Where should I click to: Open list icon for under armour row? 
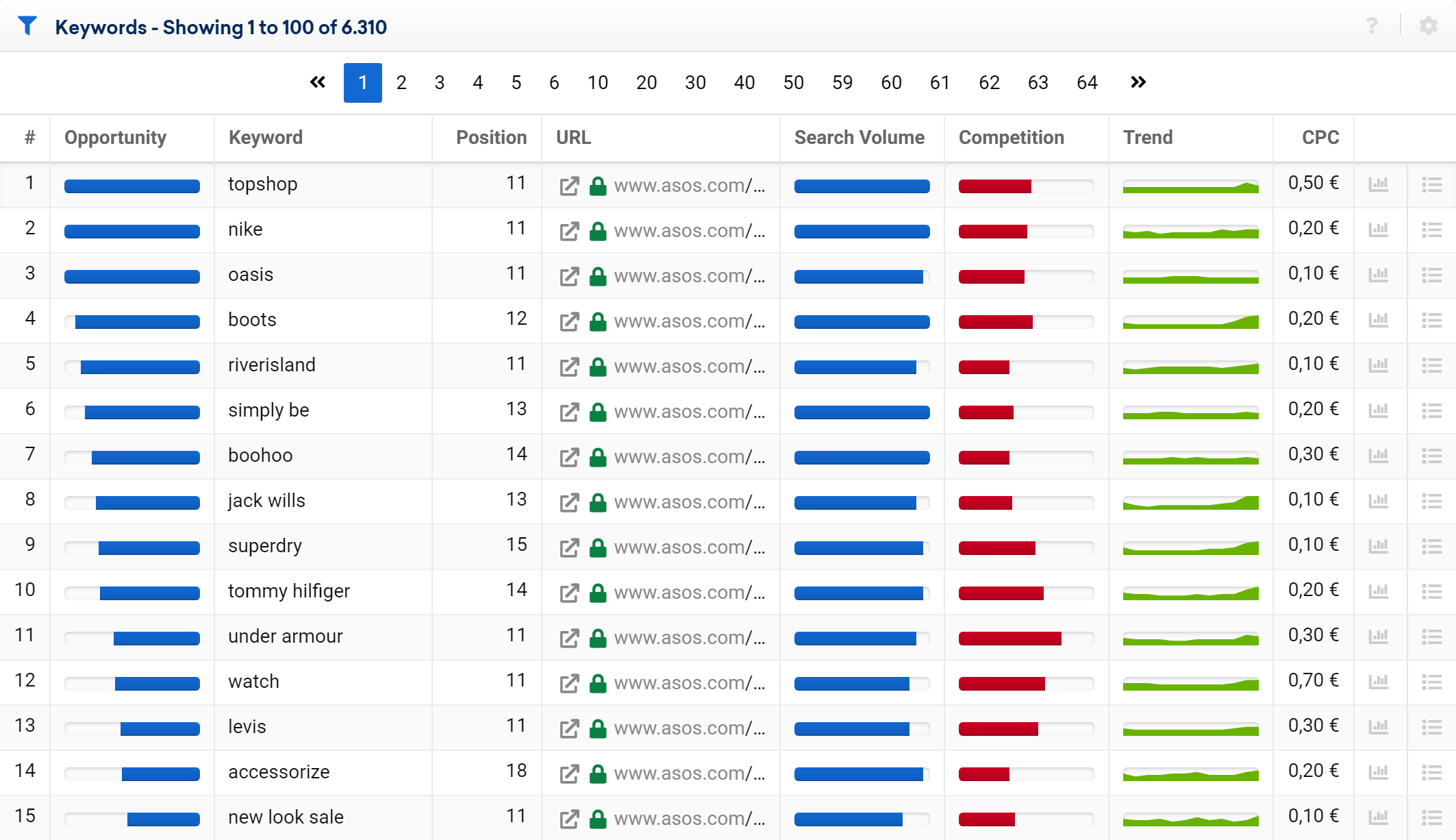point(1432,637)
